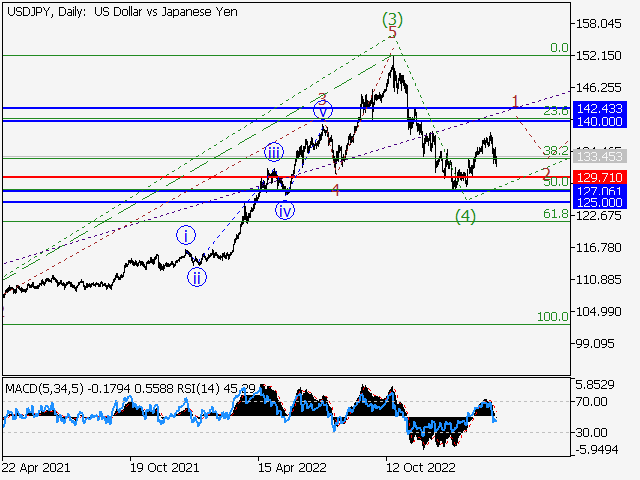This screenshot has width=640, height=480.
Task: Select the Fibonacci 38.2 level label
Action: coord(556,151)
